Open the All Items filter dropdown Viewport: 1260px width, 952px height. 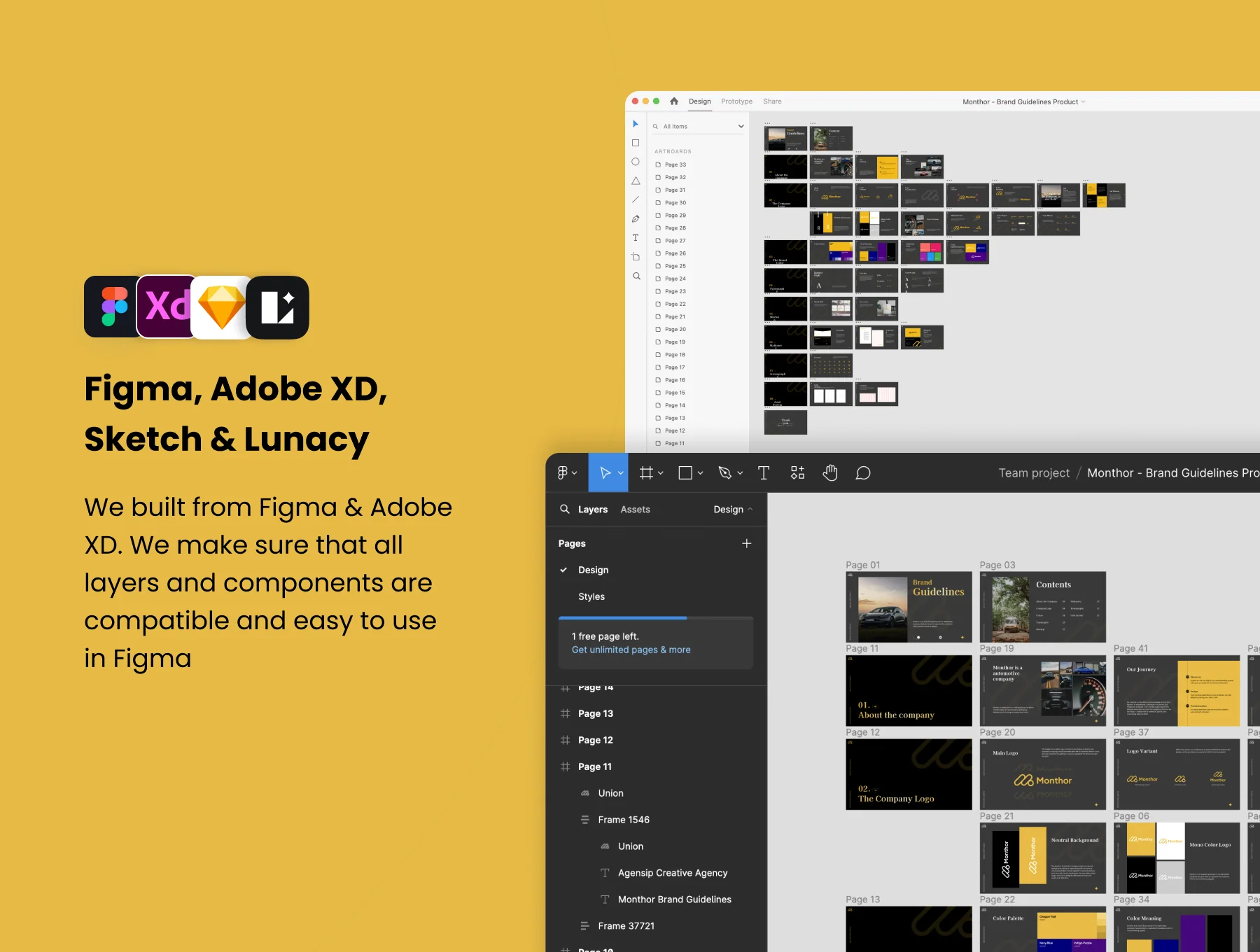(699, 127)
